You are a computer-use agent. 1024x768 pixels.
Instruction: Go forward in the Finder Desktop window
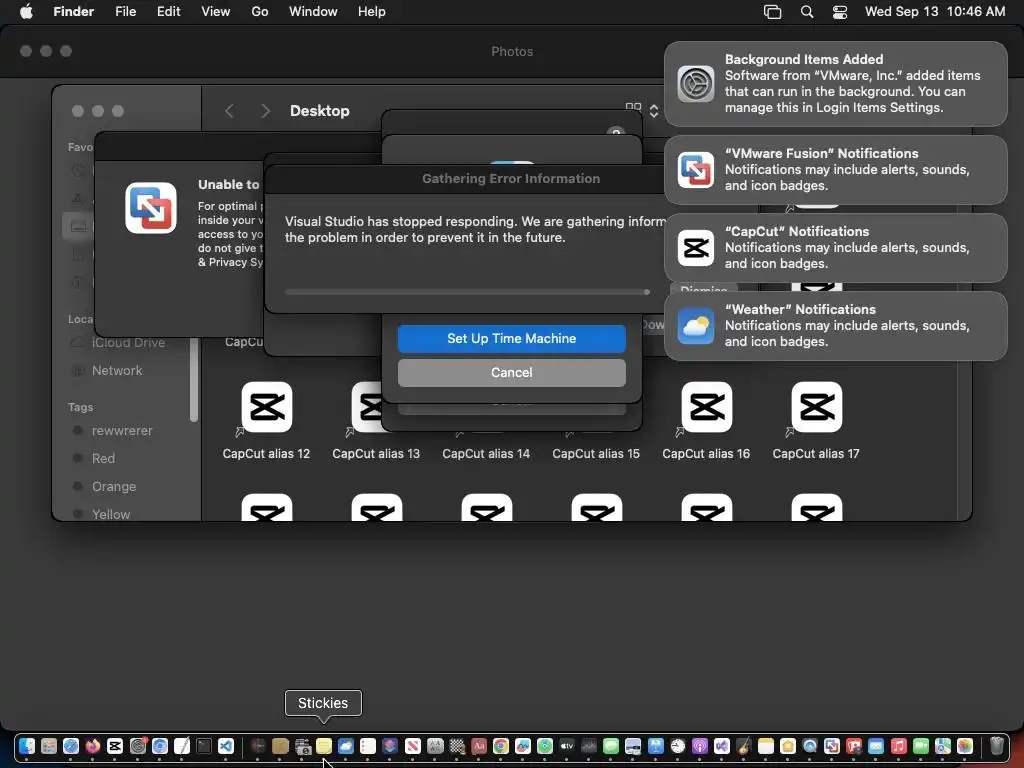pyautogui.click(x=265, y=111)
